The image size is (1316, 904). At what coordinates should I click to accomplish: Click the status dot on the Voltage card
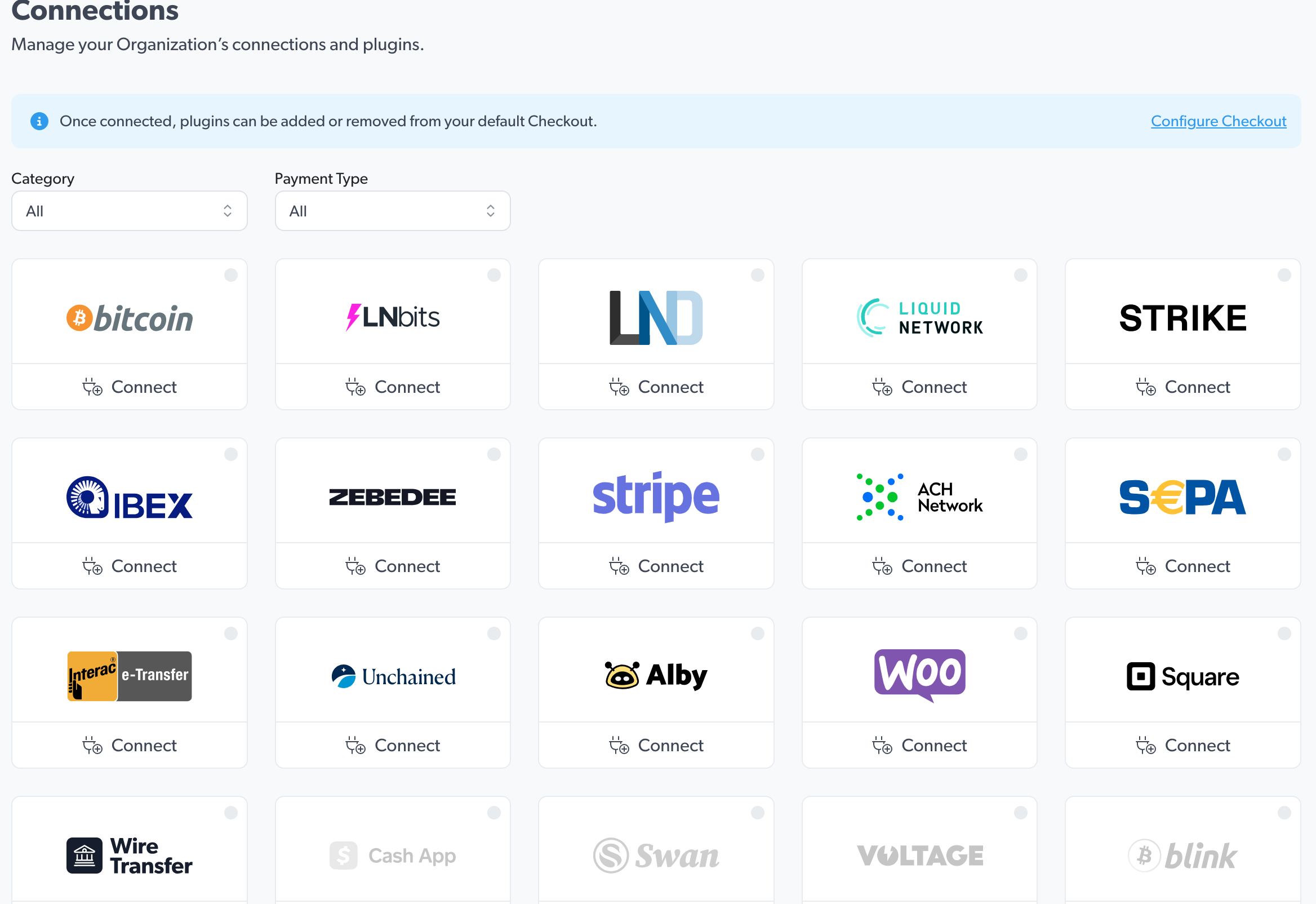pyautogui.click(x=1021, y=813)
